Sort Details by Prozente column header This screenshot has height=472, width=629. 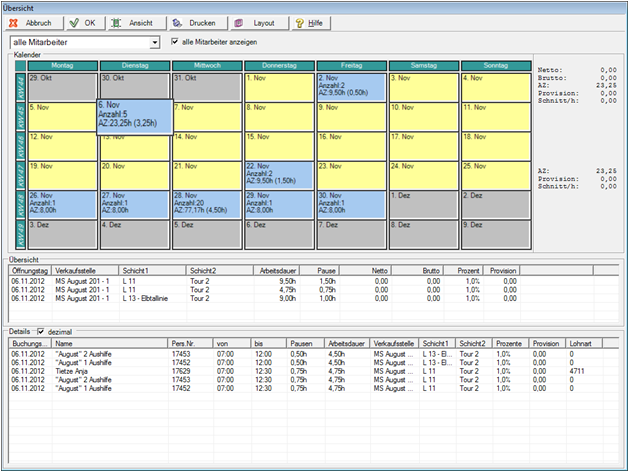point(511,343)
